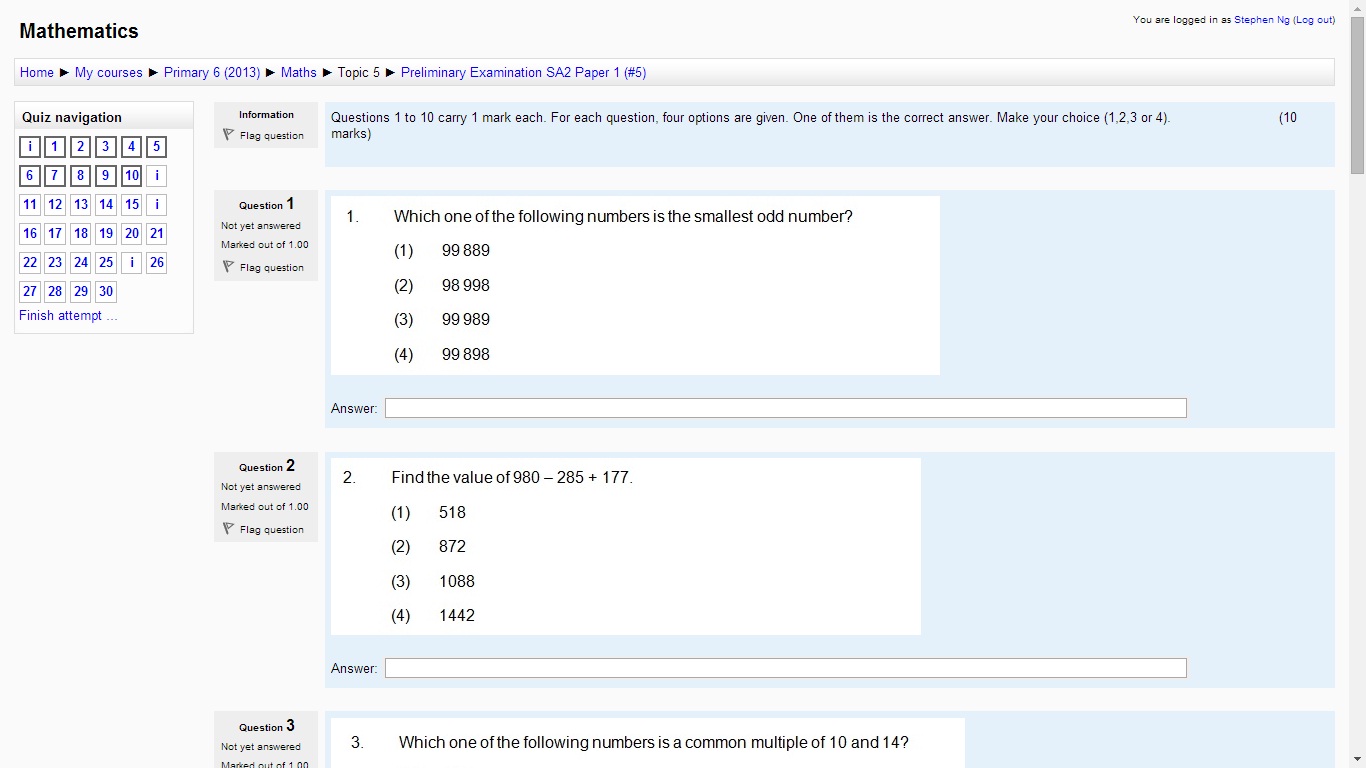Open Stephen Ng profile link

1261,20
